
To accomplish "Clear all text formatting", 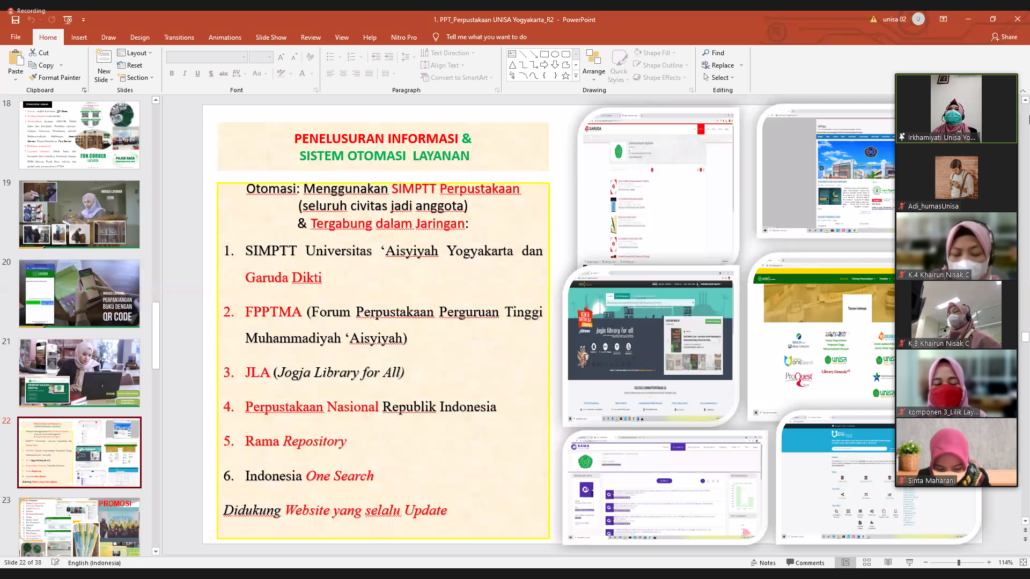I will pos(309,57).
